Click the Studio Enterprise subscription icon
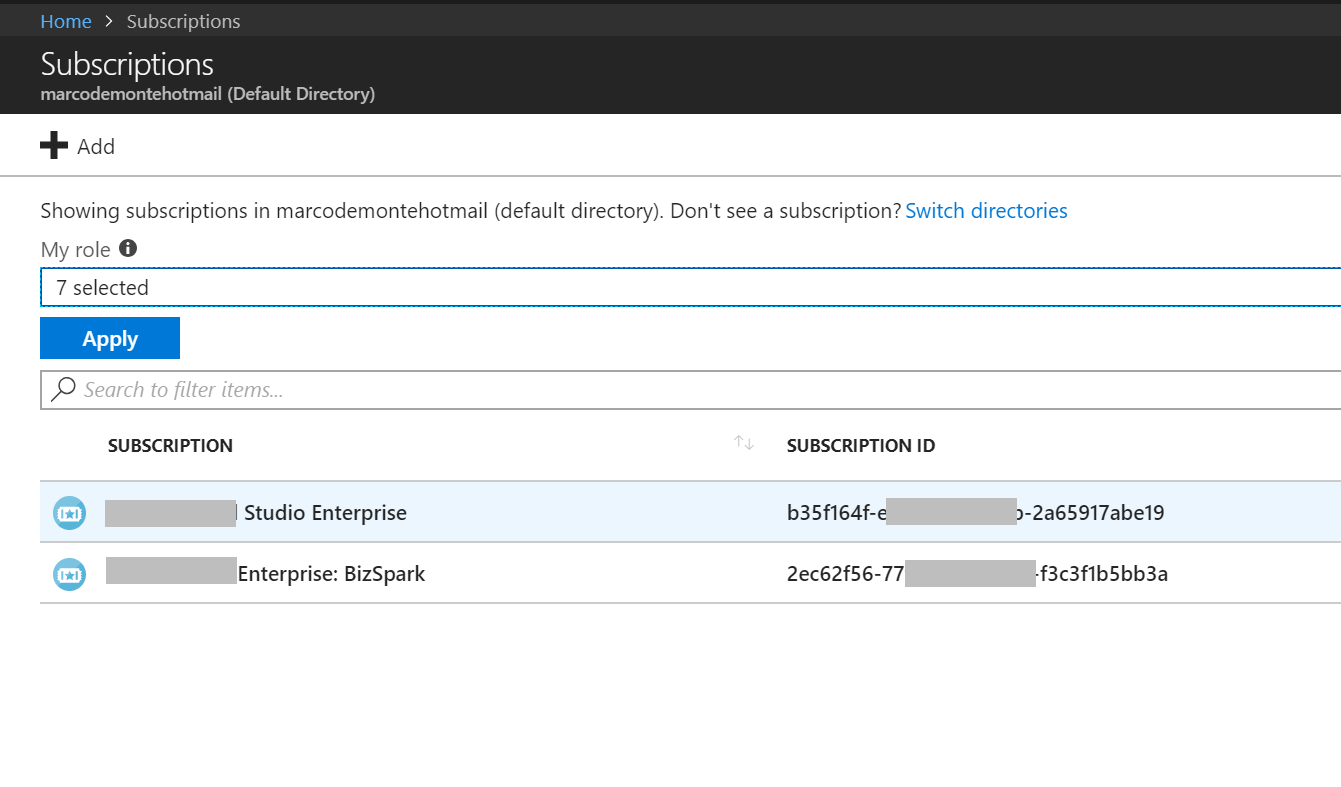1341x787 pixels. point(69,513)
